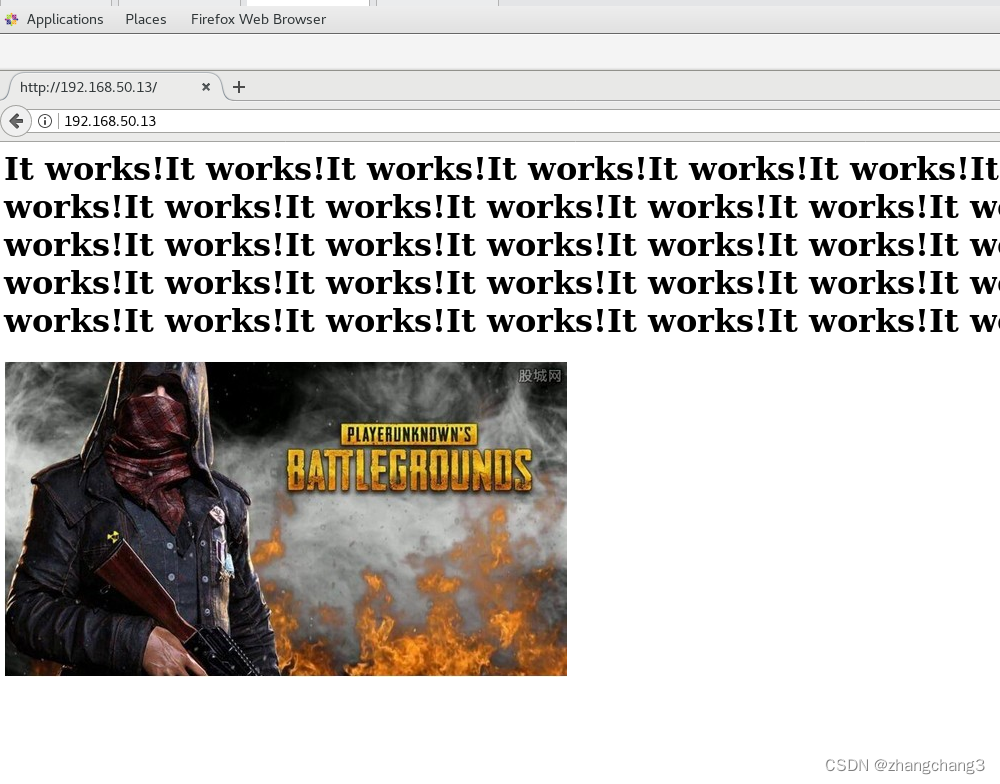Show site information icon
This screenshot has width=1000, height=784.
click(x=45, y=121)
